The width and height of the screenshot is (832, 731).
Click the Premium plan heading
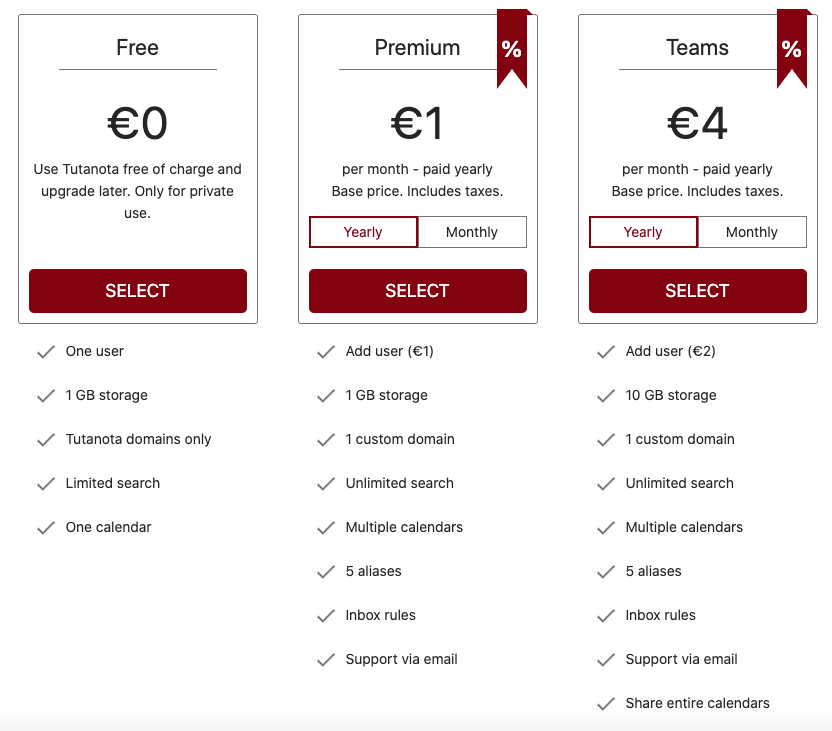(418, 48)
